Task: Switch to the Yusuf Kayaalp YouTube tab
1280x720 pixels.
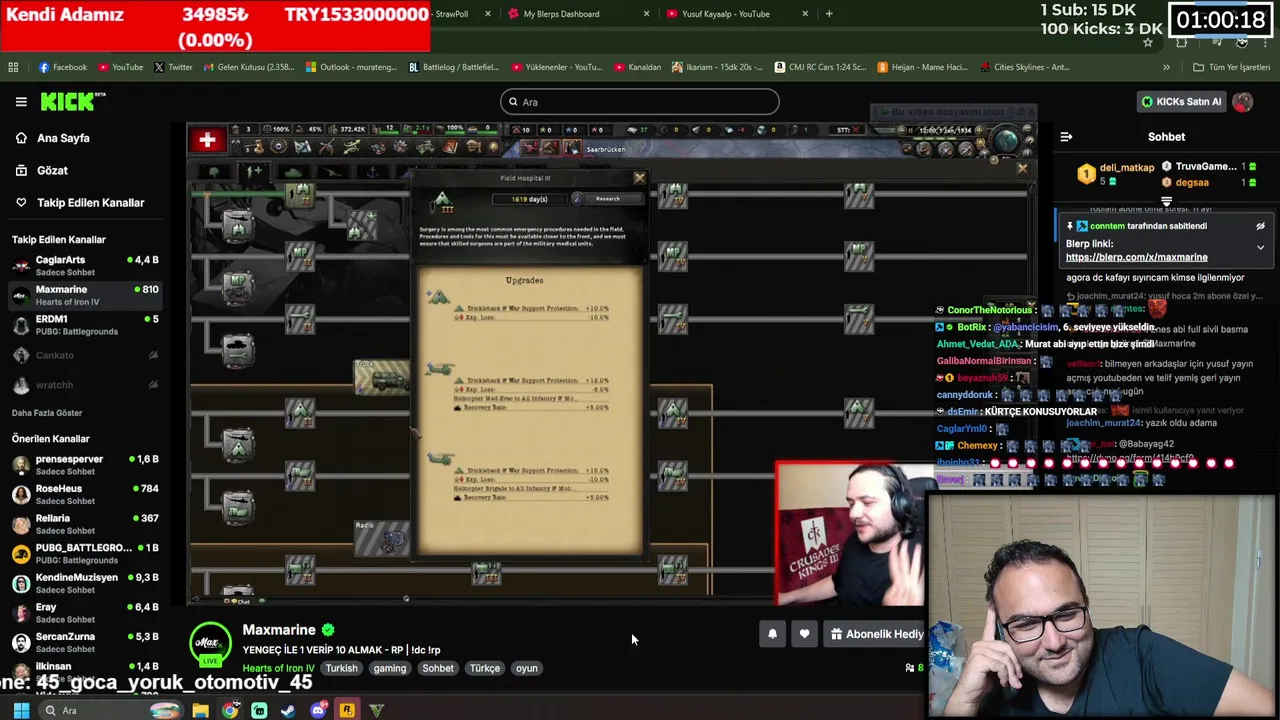Action: click(726, 14)
